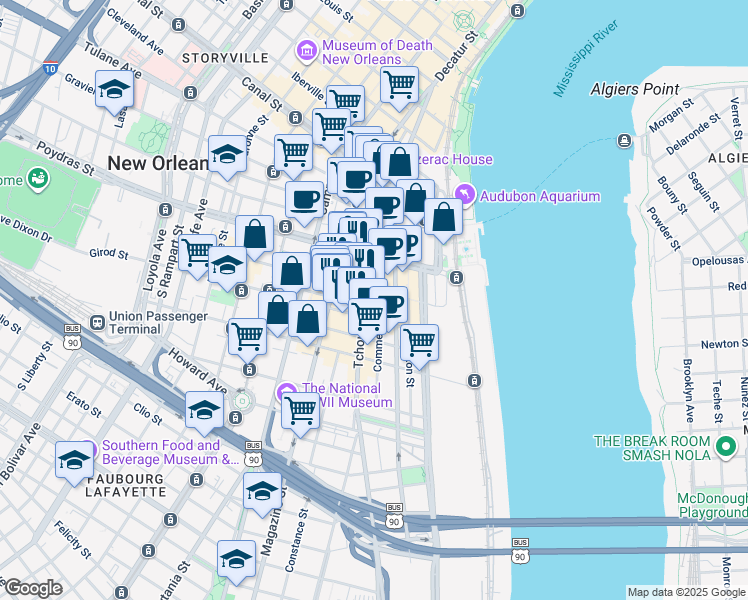This screenshot has width=748, height=600.
Task: Click the shopping cart marker near Girod St
Action: [197, 256]
